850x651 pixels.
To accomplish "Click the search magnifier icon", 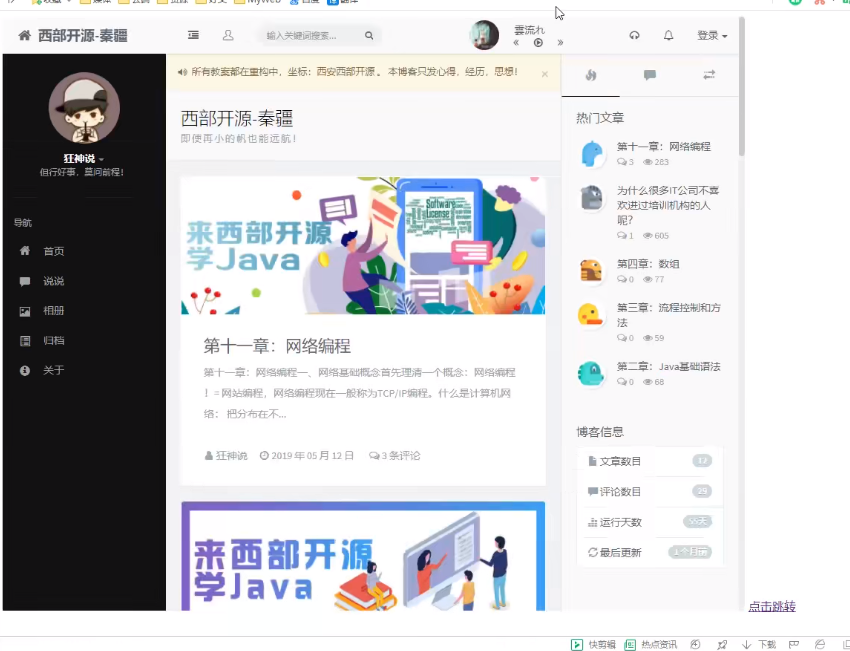I will tap(369, 36).
